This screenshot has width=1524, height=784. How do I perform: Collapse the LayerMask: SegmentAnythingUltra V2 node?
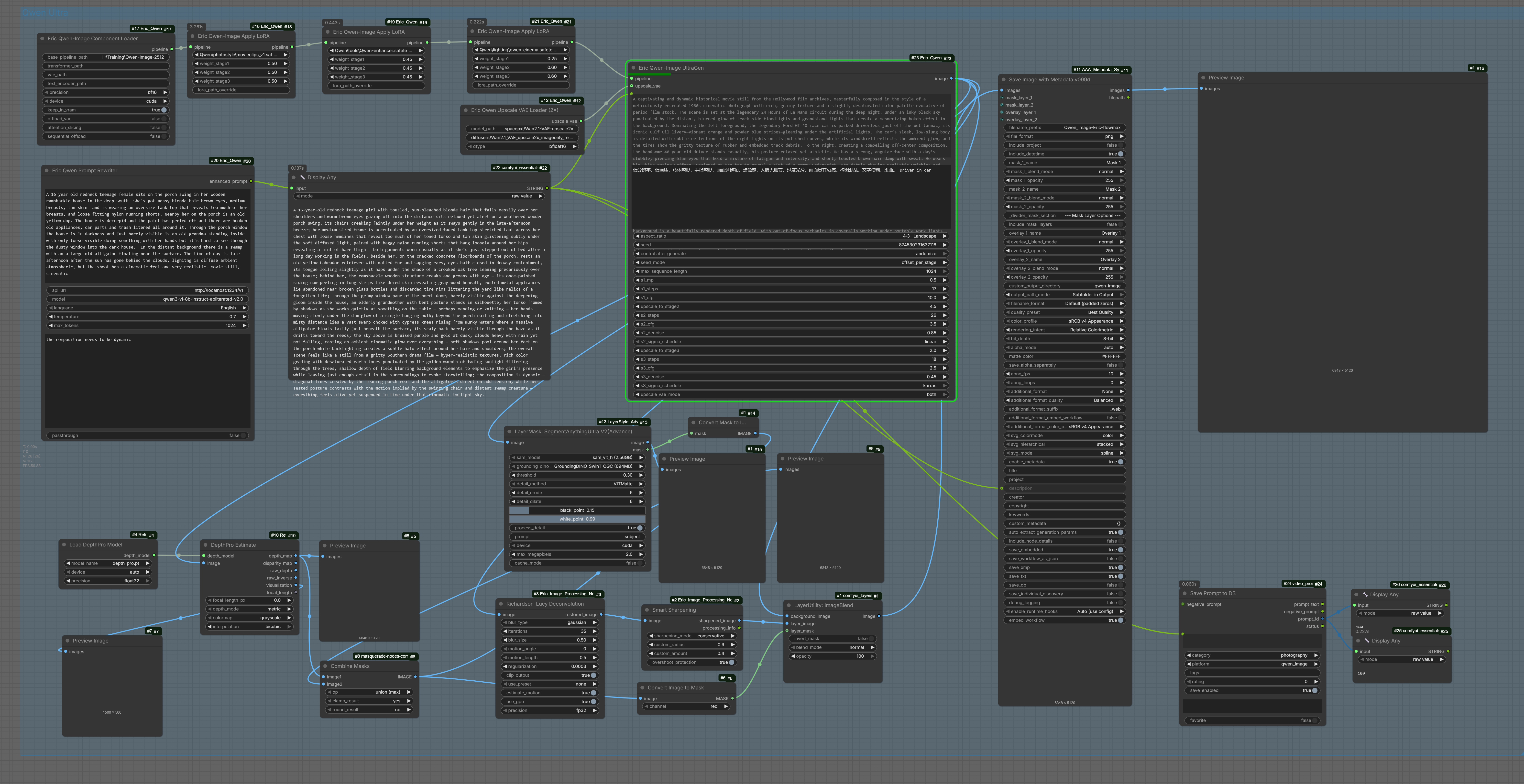(x=509, y=431)
